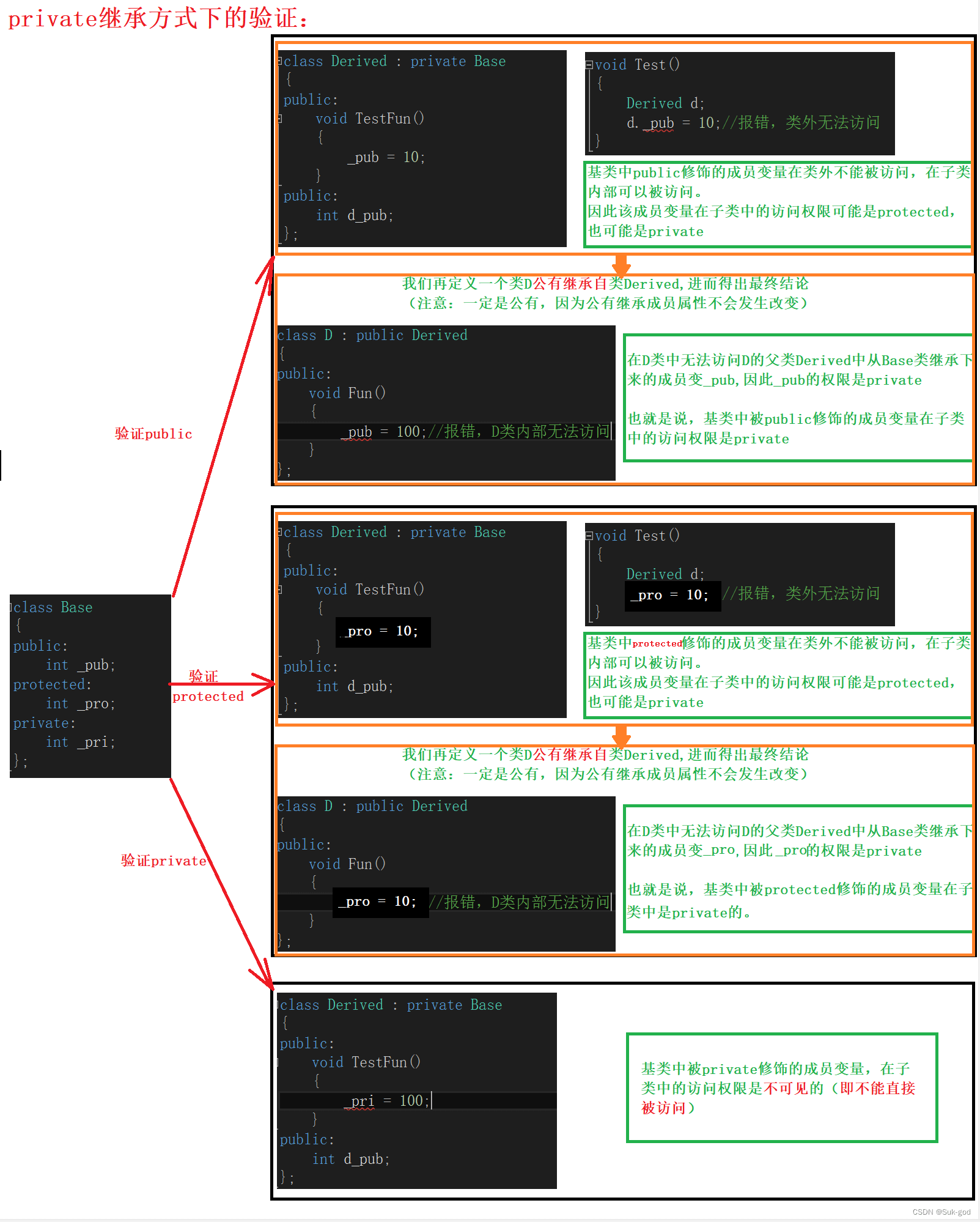Click the CSDN @Suk-god watermark
This screenshot has width=980, height=1222.
[x=941, y=1212]
